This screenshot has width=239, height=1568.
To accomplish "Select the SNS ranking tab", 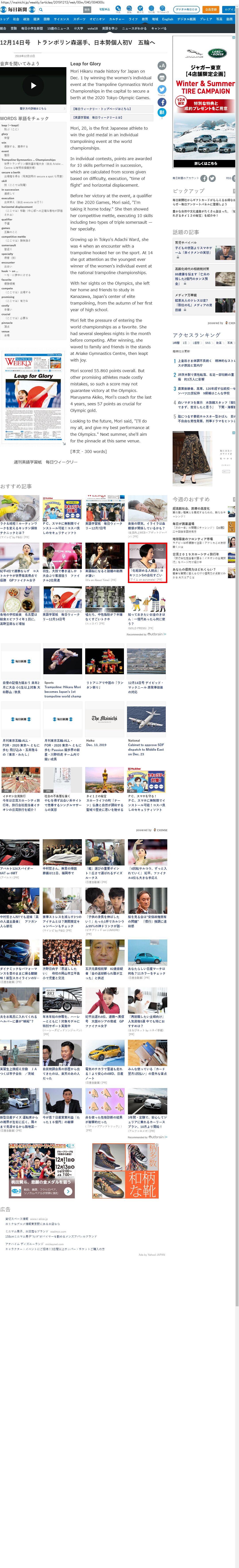I will [207, 343].
